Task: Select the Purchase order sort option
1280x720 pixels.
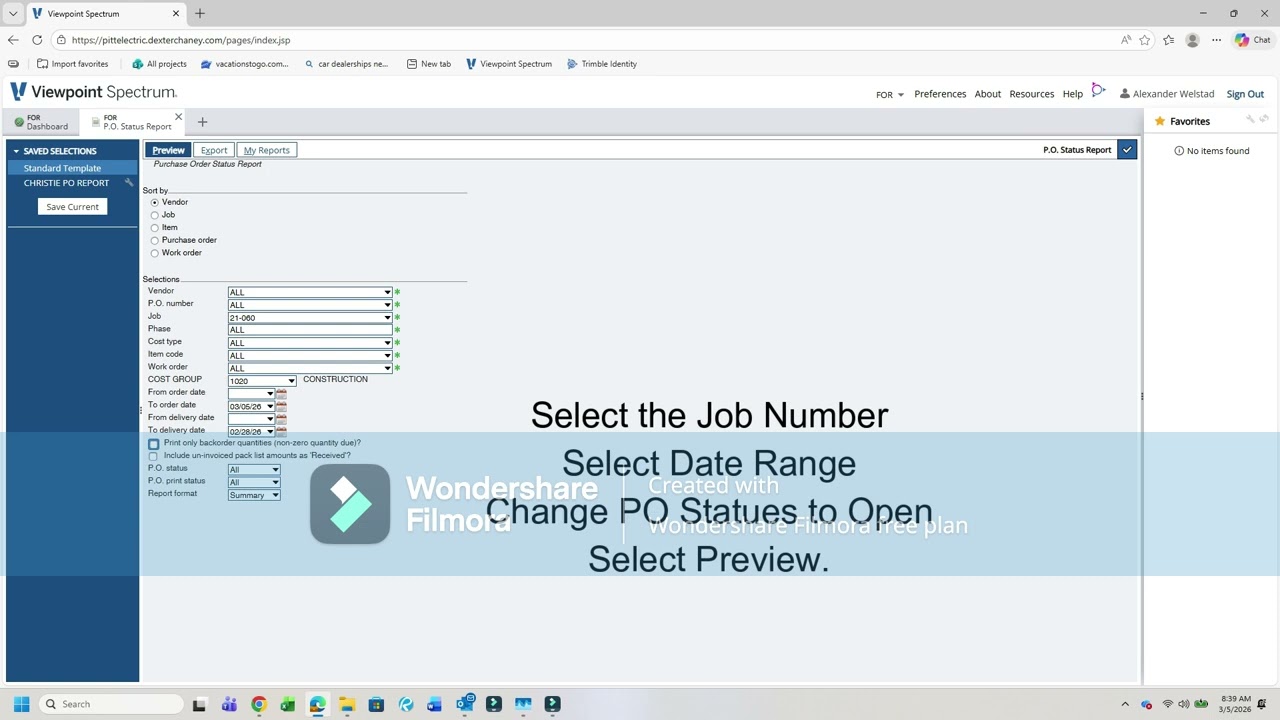Action: (154, 241)
